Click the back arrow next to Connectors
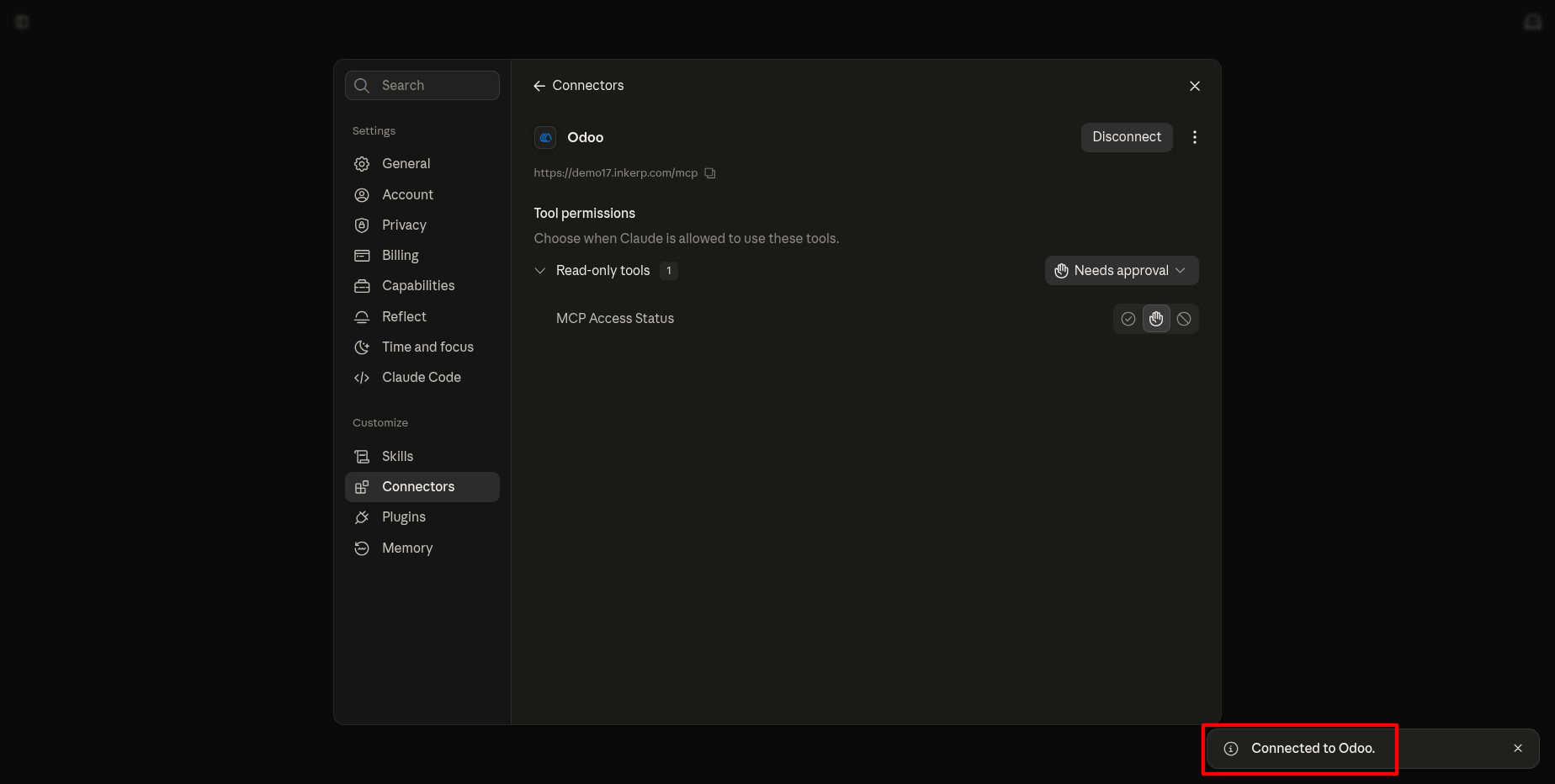The width and height of the screenshot is (1555, 784). (539, 86)
